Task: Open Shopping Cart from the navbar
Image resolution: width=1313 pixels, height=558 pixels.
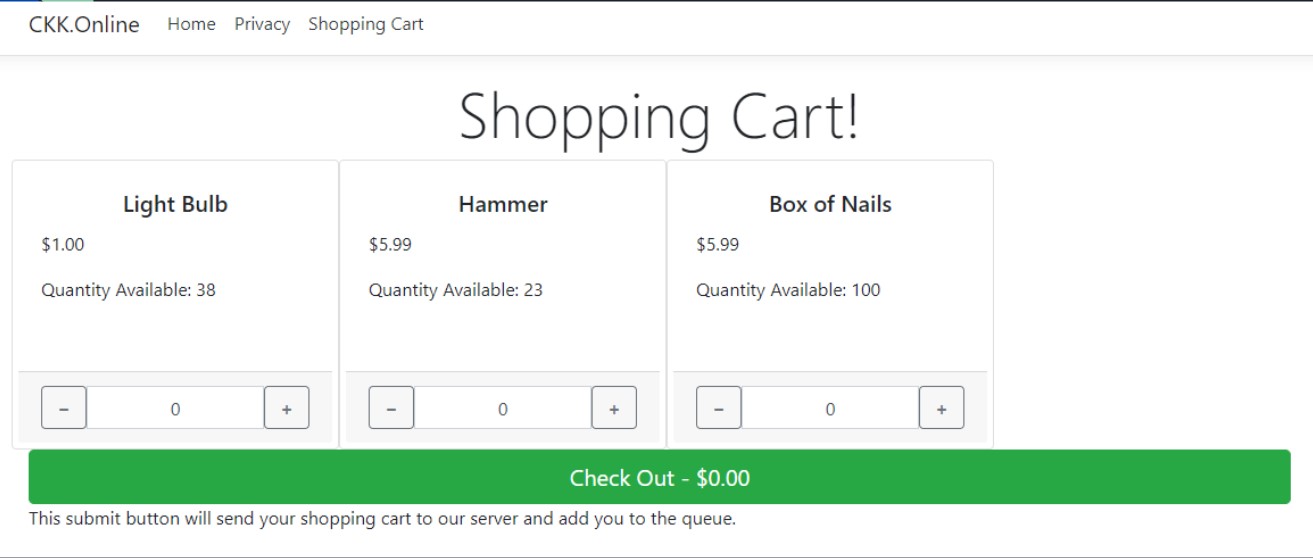Action: pyautogui.click(x=366, y=24)
